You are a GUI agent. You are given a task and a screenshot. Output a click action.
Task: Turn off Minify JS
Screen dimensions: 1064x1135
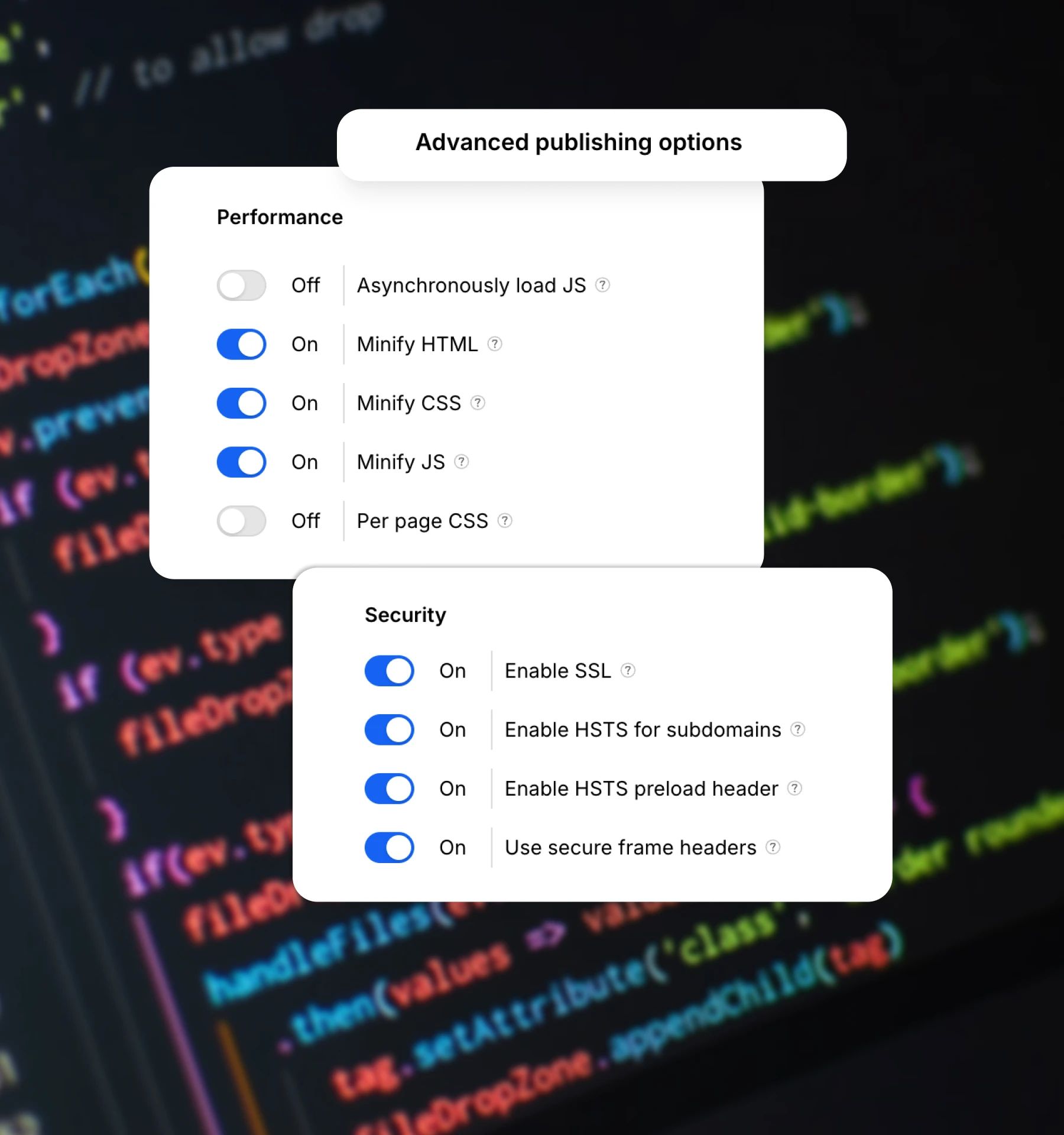click(x=241, y=462)
